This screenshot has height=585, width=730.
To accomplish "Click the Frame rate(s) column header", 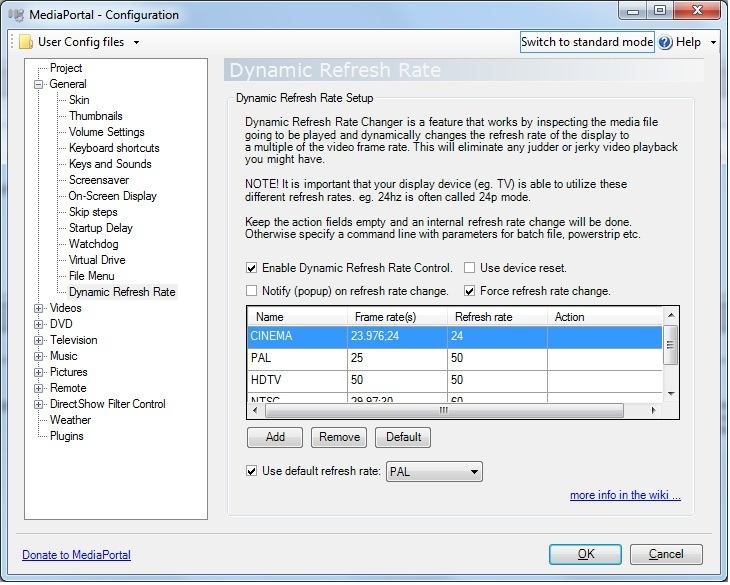I will pyautogui.click(x=398, y=317).
